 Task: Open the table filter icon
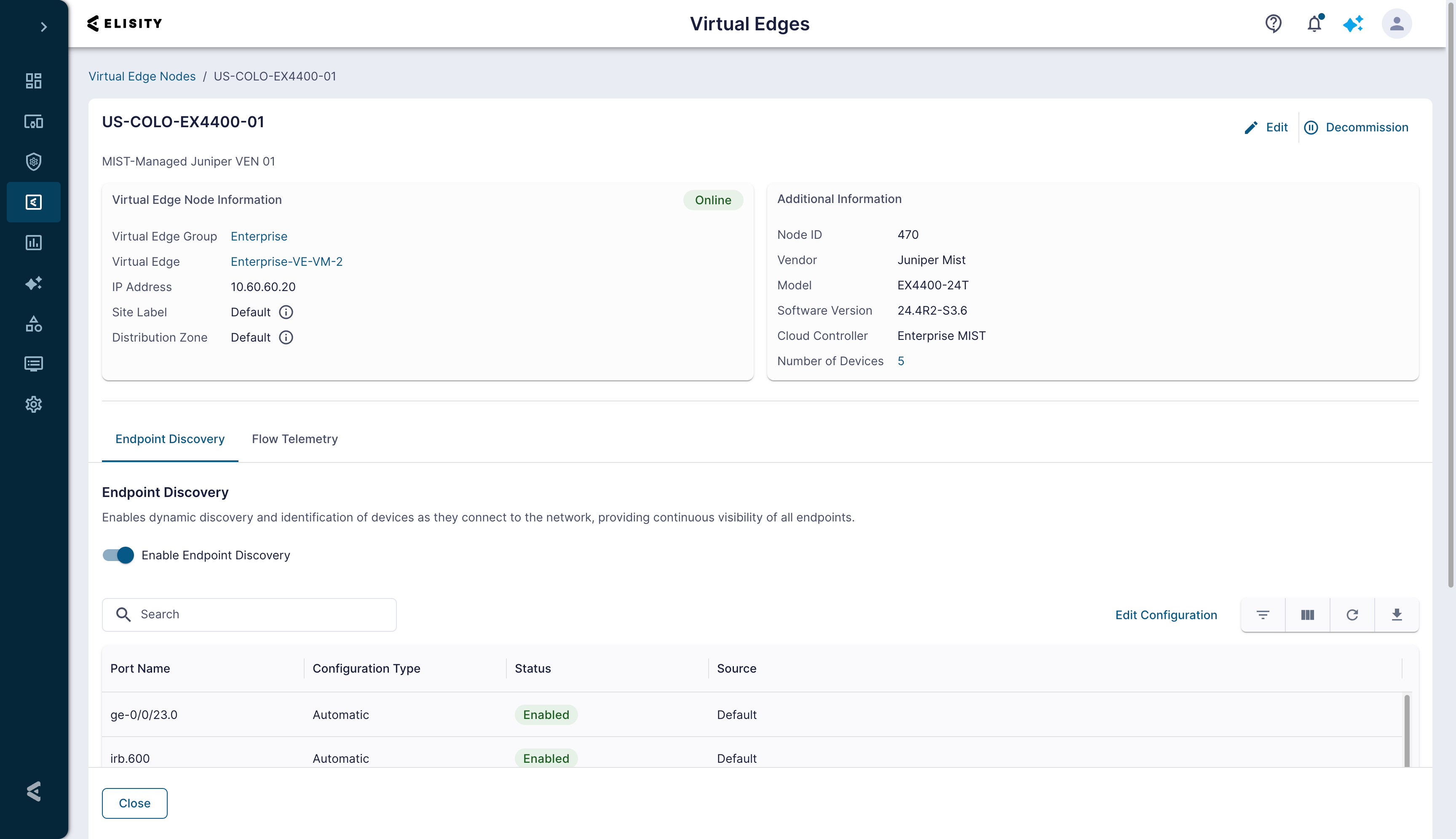click(x=1263, y=615)
